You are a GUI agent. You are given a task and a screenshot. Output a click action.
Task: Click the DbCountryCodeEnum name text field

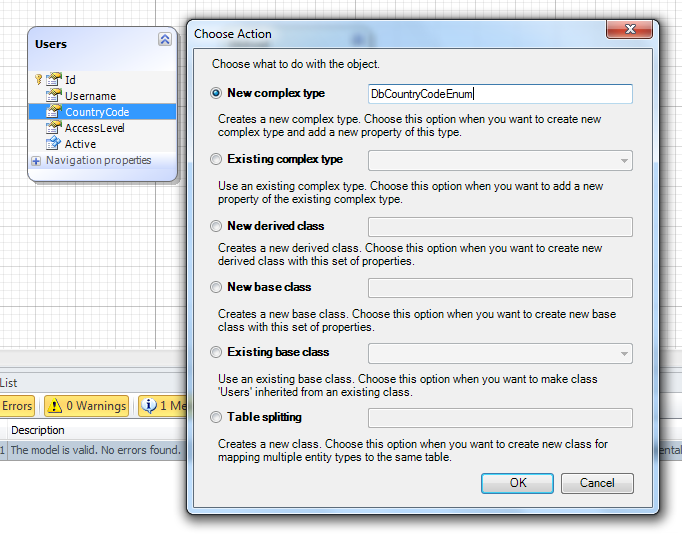(x=500, y=94)
